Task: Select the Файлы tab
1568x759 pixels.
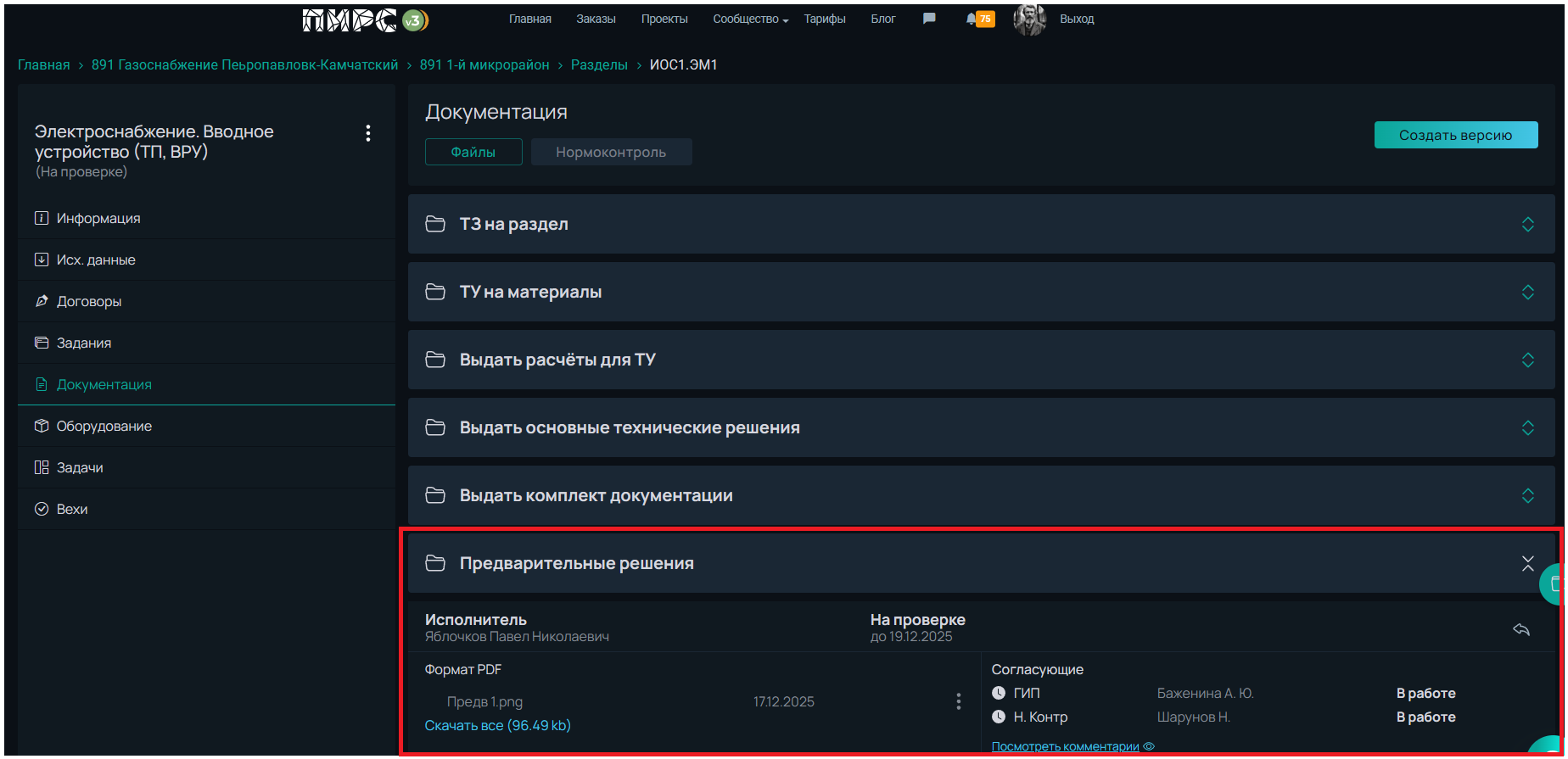Action: 473,152
